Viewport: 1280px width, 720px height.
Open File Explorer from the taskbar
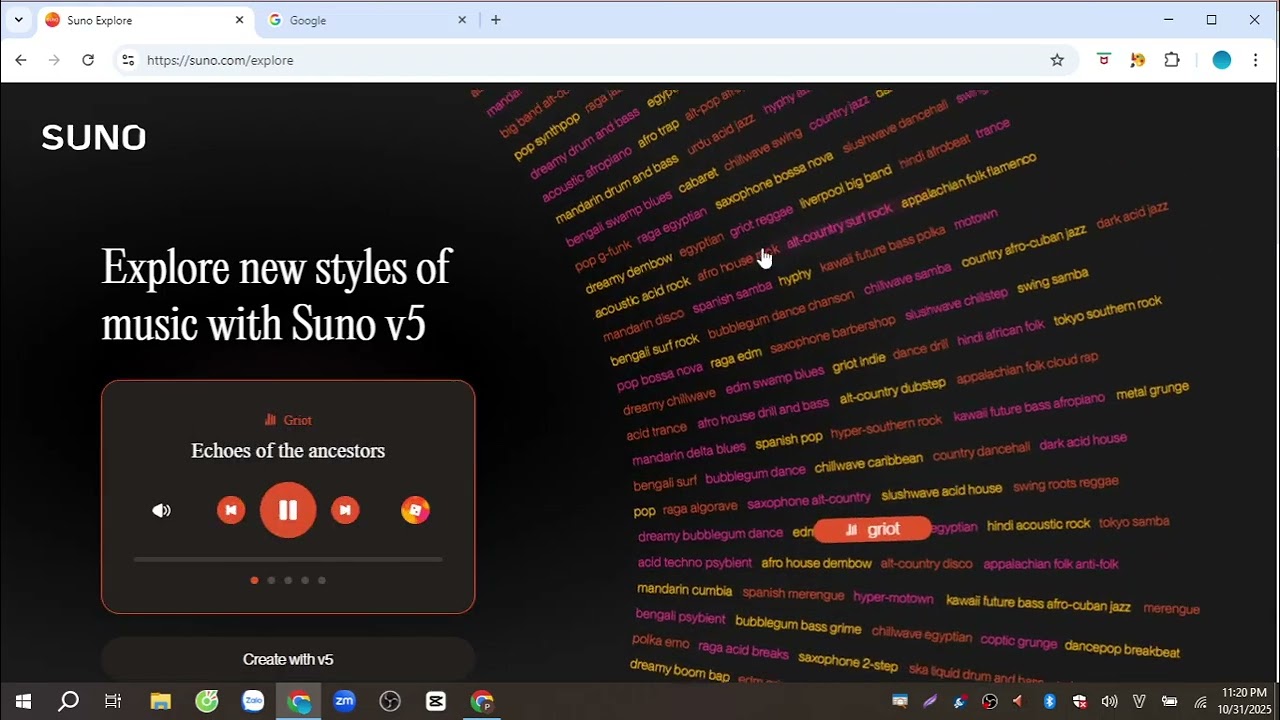pyautogui.click(x=160, y=701)
